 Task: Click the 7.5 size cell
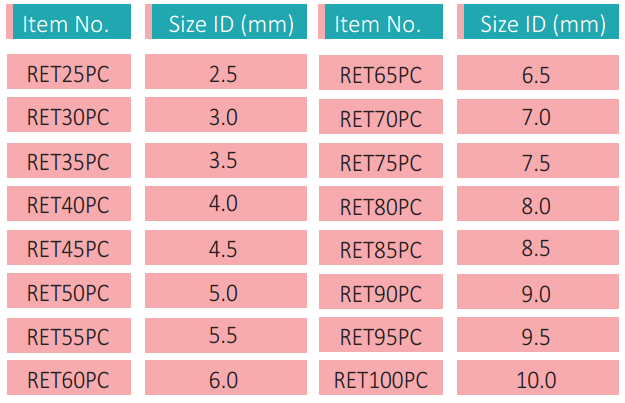pos(536,162)
